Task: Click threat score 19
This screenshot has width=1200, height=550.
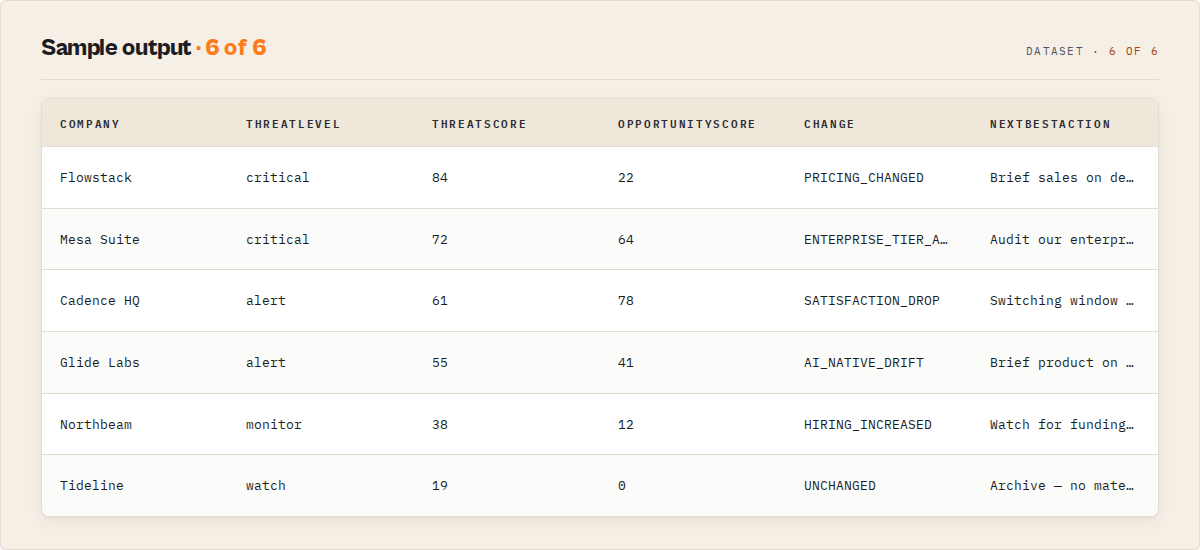Action: tap(440, 486)
